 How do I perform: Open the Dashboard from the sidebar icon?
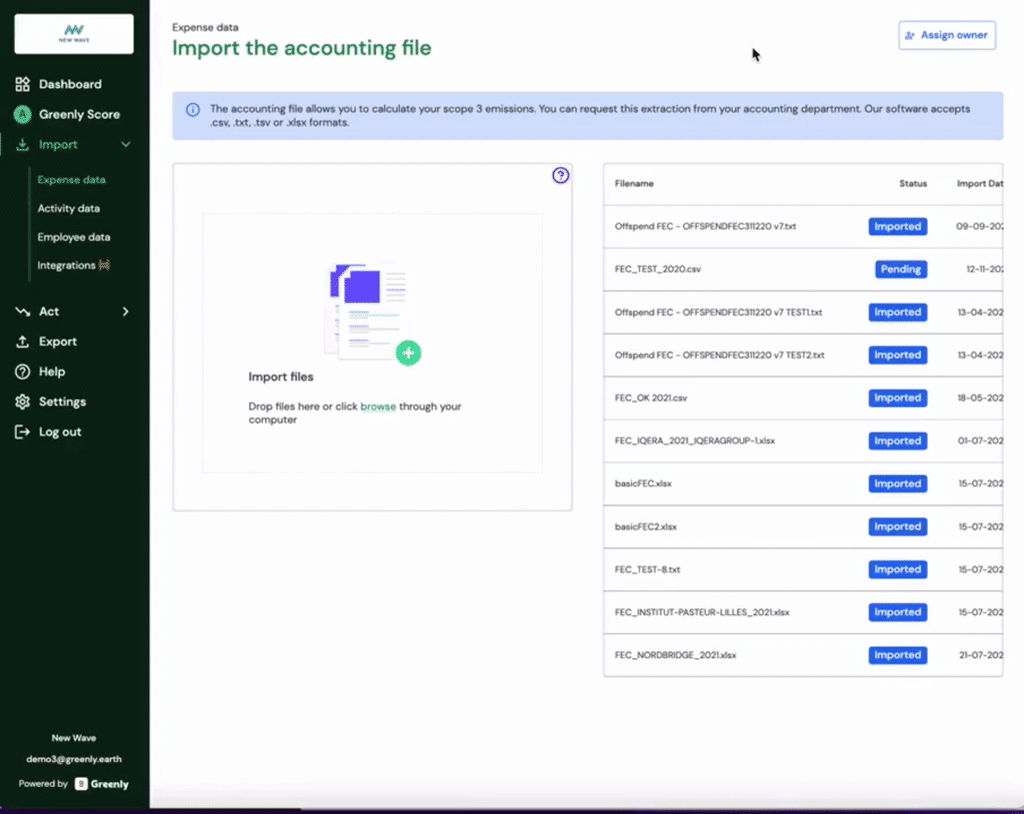coord(22,84)
